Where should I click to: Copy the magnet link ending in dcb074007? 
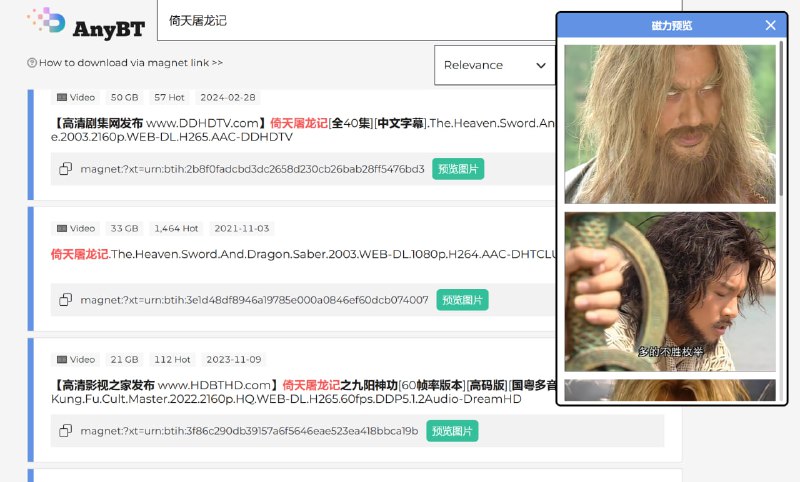65,300
